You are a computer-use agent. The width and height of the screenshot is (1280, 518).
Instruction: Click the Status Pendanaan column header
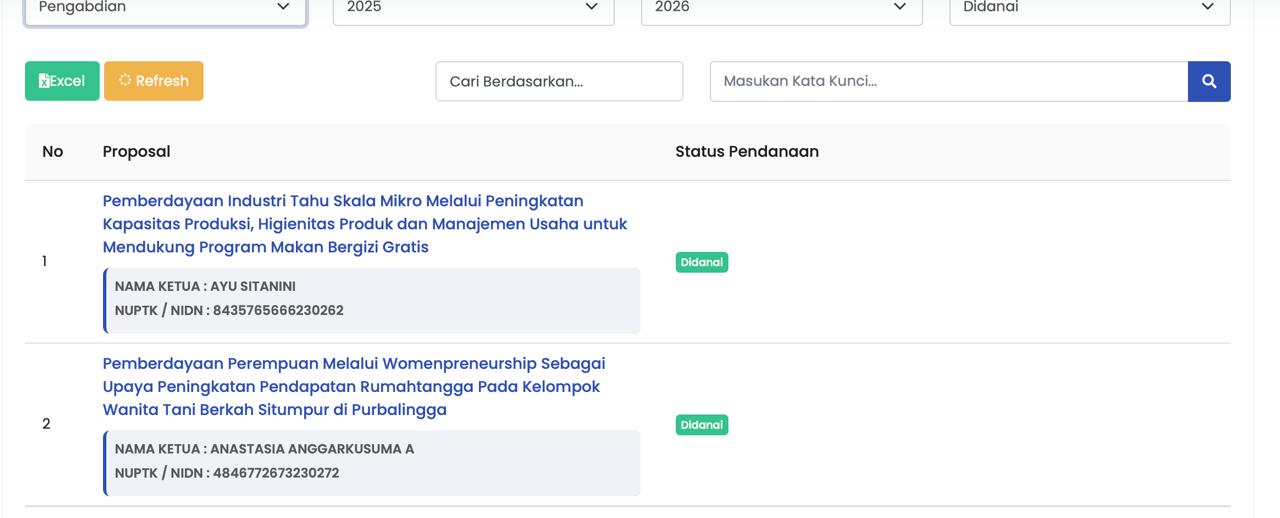746,151
